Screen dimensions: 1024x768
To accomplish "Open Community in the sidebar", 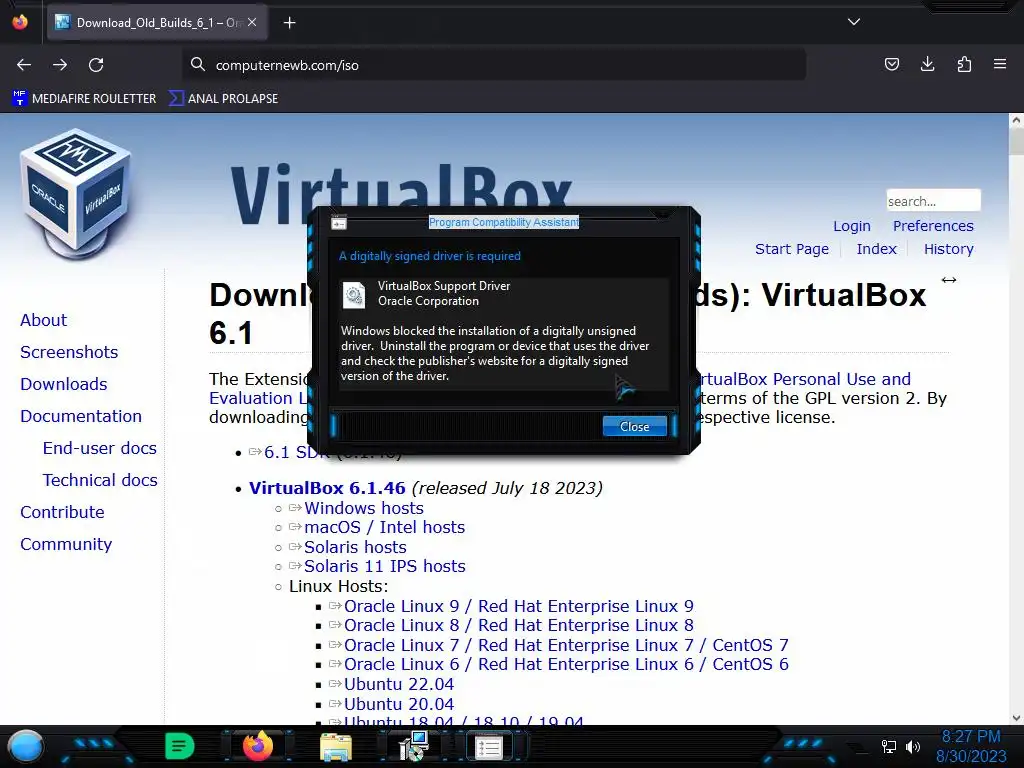I will 66,544.
